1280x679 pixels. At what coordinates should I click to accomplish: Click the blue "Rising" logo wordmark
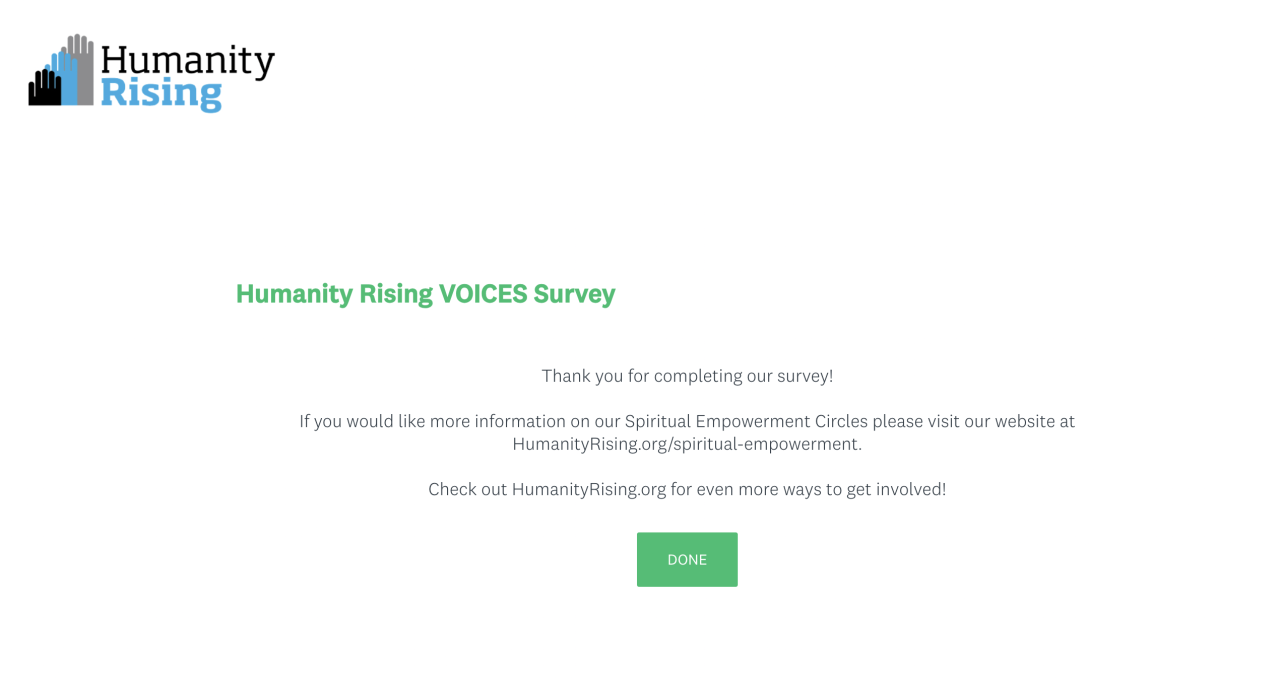pos(161,94)
